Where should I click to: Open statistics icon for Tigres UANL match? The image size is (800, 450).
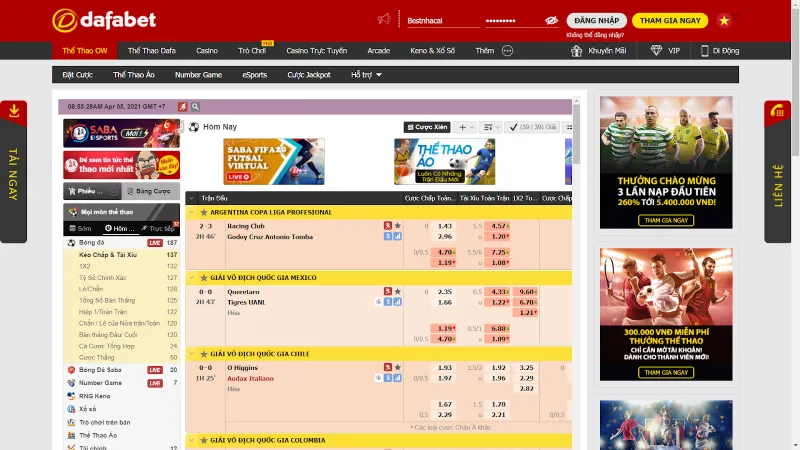coord(397,302)
